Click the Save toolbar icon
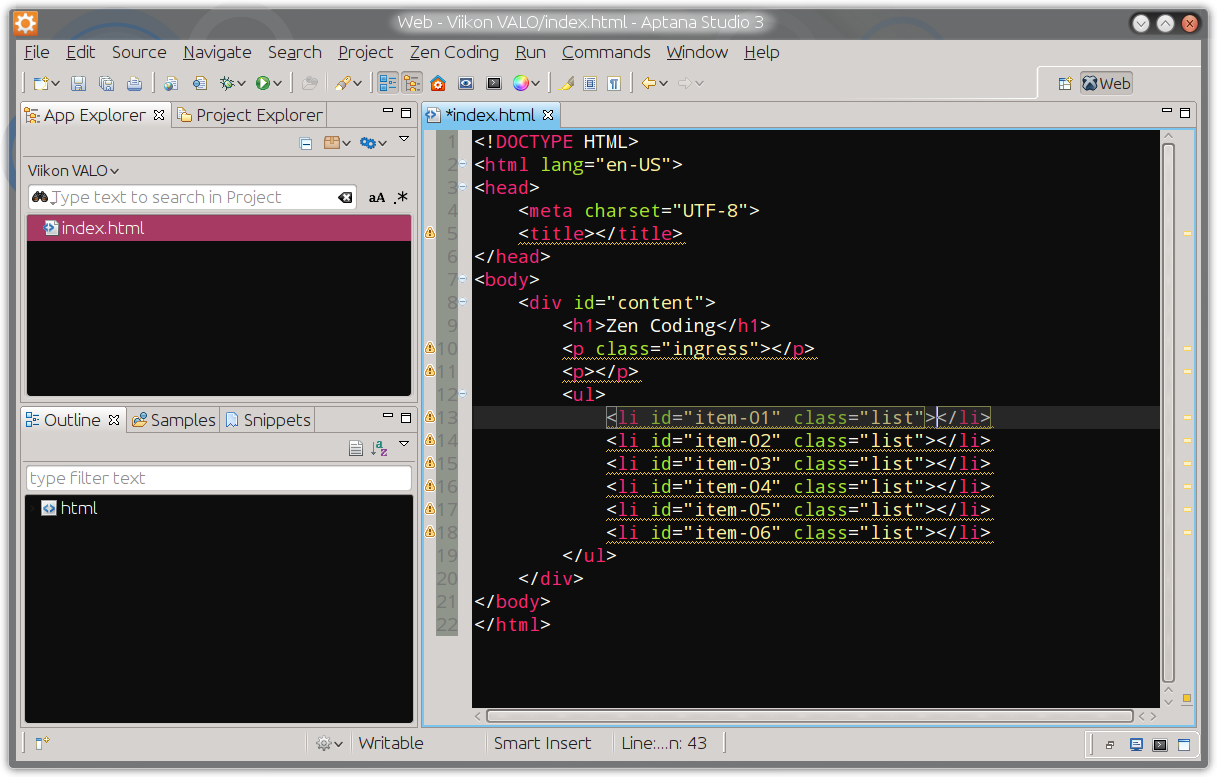Viewport: 1217px width, 777px height. coord(79,84)
